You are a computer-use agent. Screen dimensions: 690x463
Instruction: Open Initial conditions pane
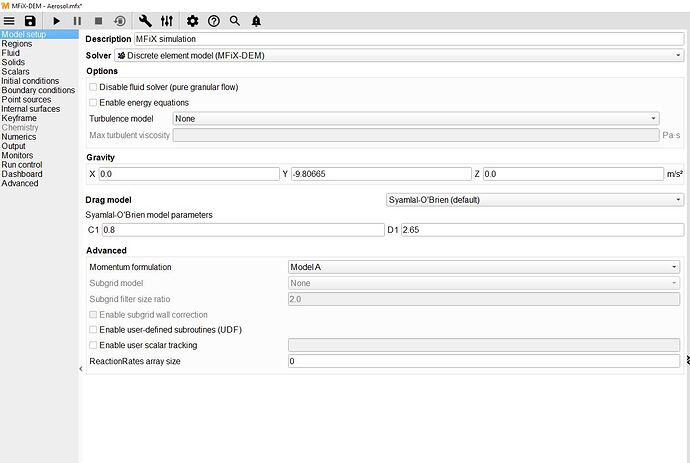click(30, 81)
